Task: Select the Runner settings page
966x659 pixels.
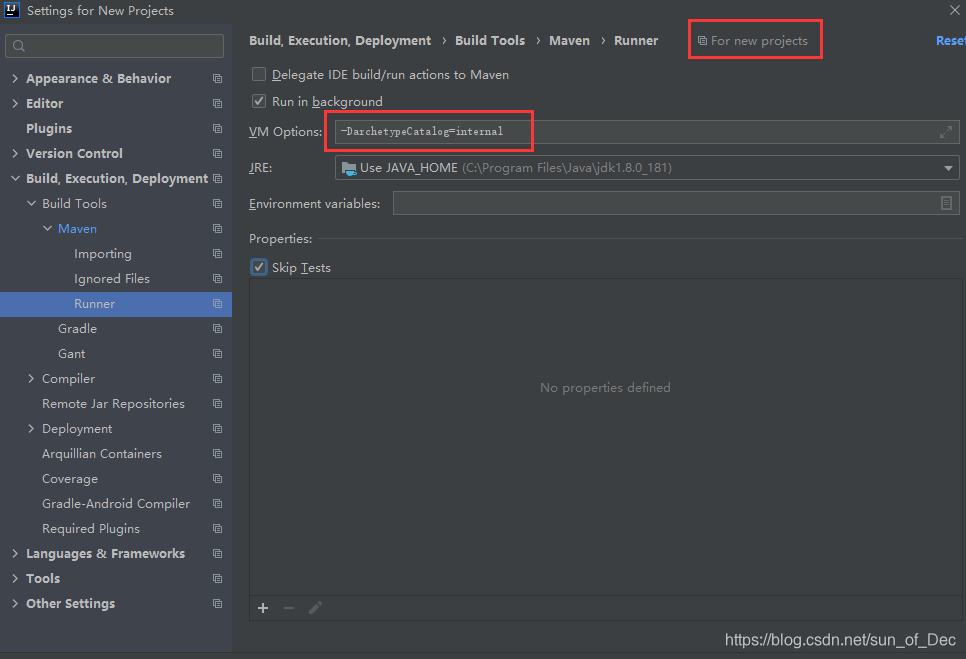Action: tap(116, 304)
